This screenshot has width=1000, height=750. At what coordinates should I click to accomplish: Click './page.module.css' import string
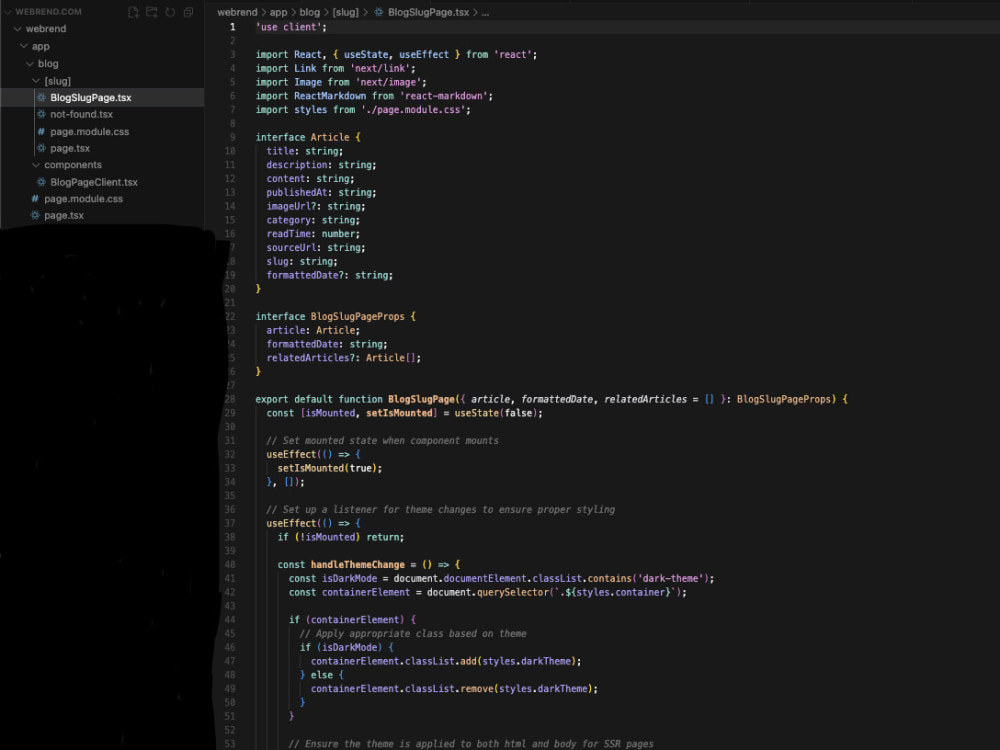click(x=416, y=110)
